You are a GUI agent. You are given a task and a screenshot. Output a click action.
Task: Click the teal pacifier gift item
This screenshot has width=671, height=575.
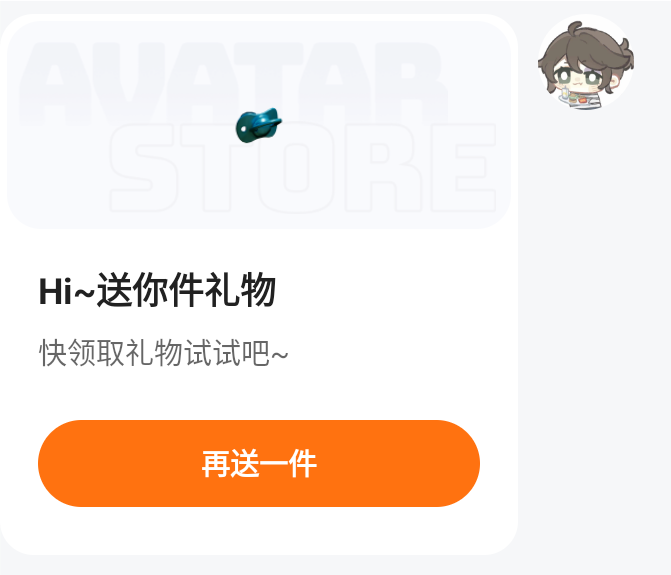[x=258, y=125]
